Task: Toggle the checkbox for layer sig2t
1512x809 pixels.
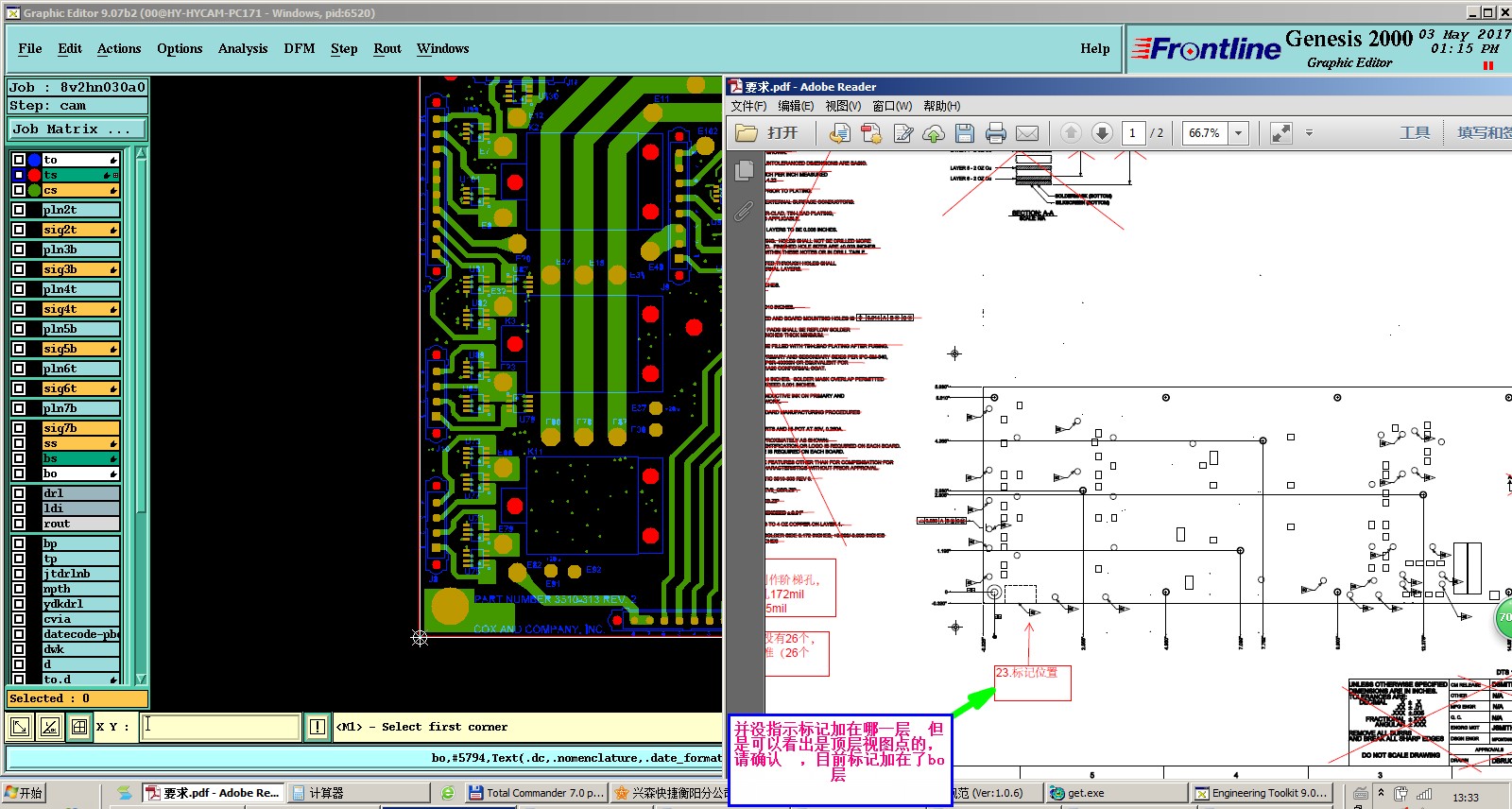Action: pyautogui.click(x=19, y=230)
